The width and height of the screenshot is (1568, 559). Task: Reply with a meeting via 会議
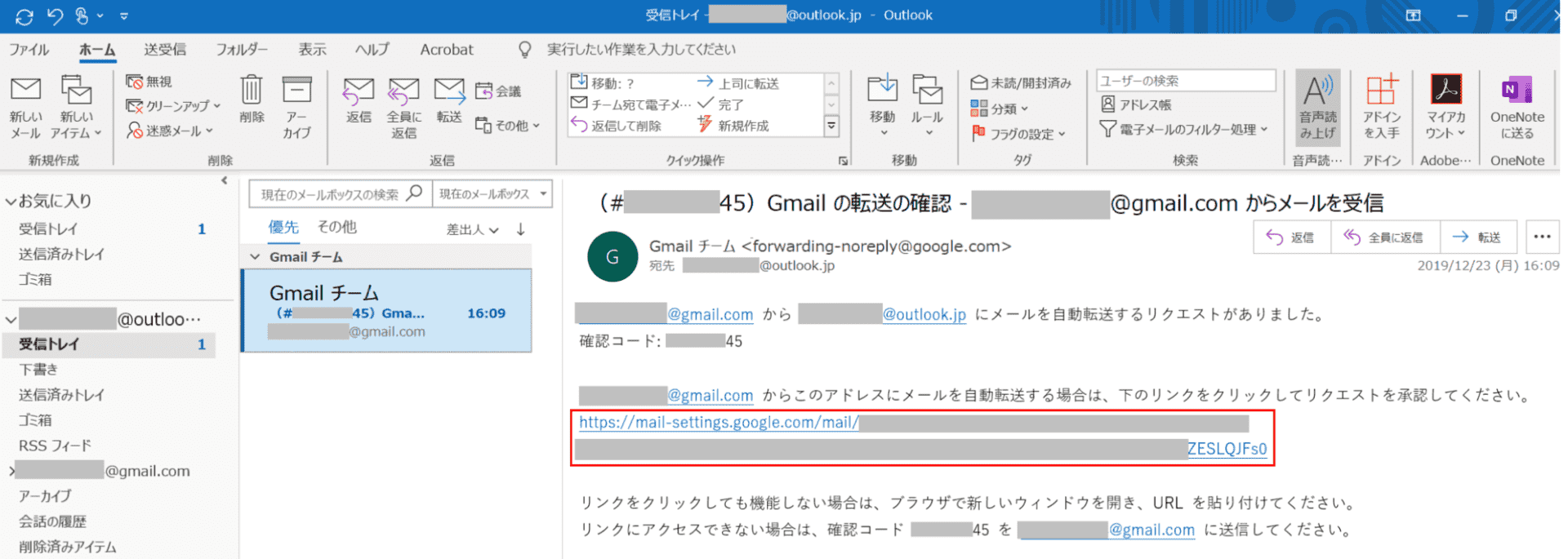point(498,91)
